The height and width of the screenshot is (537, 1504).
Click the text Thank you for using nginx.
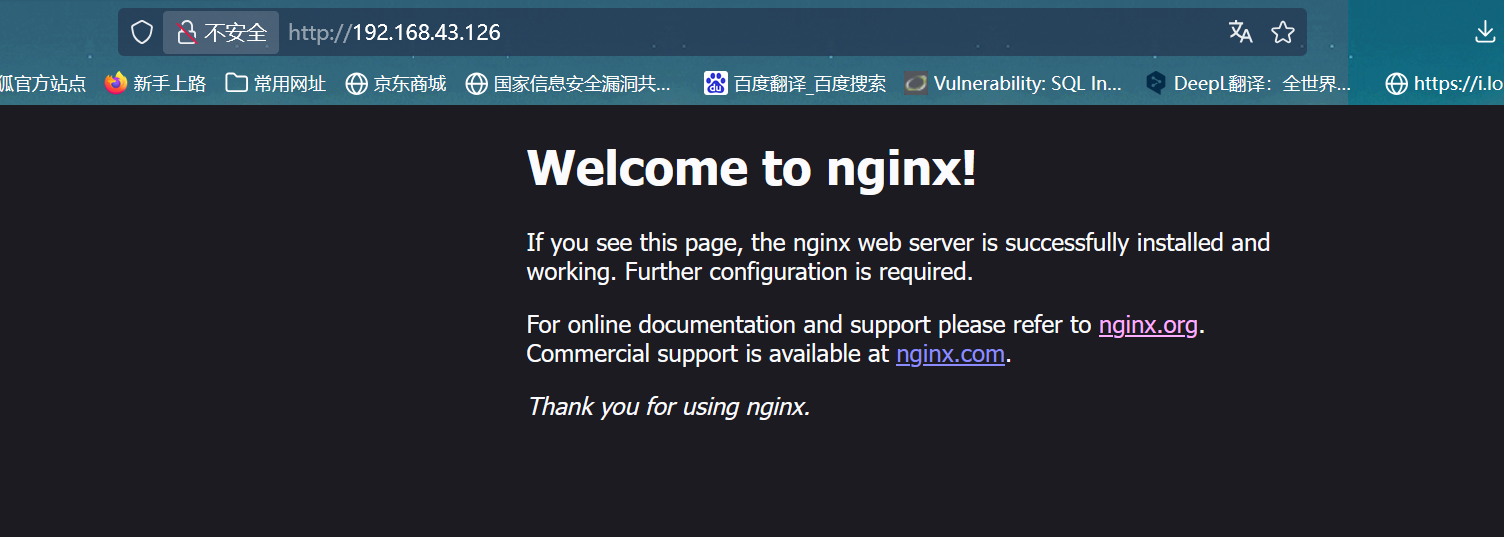668,407
